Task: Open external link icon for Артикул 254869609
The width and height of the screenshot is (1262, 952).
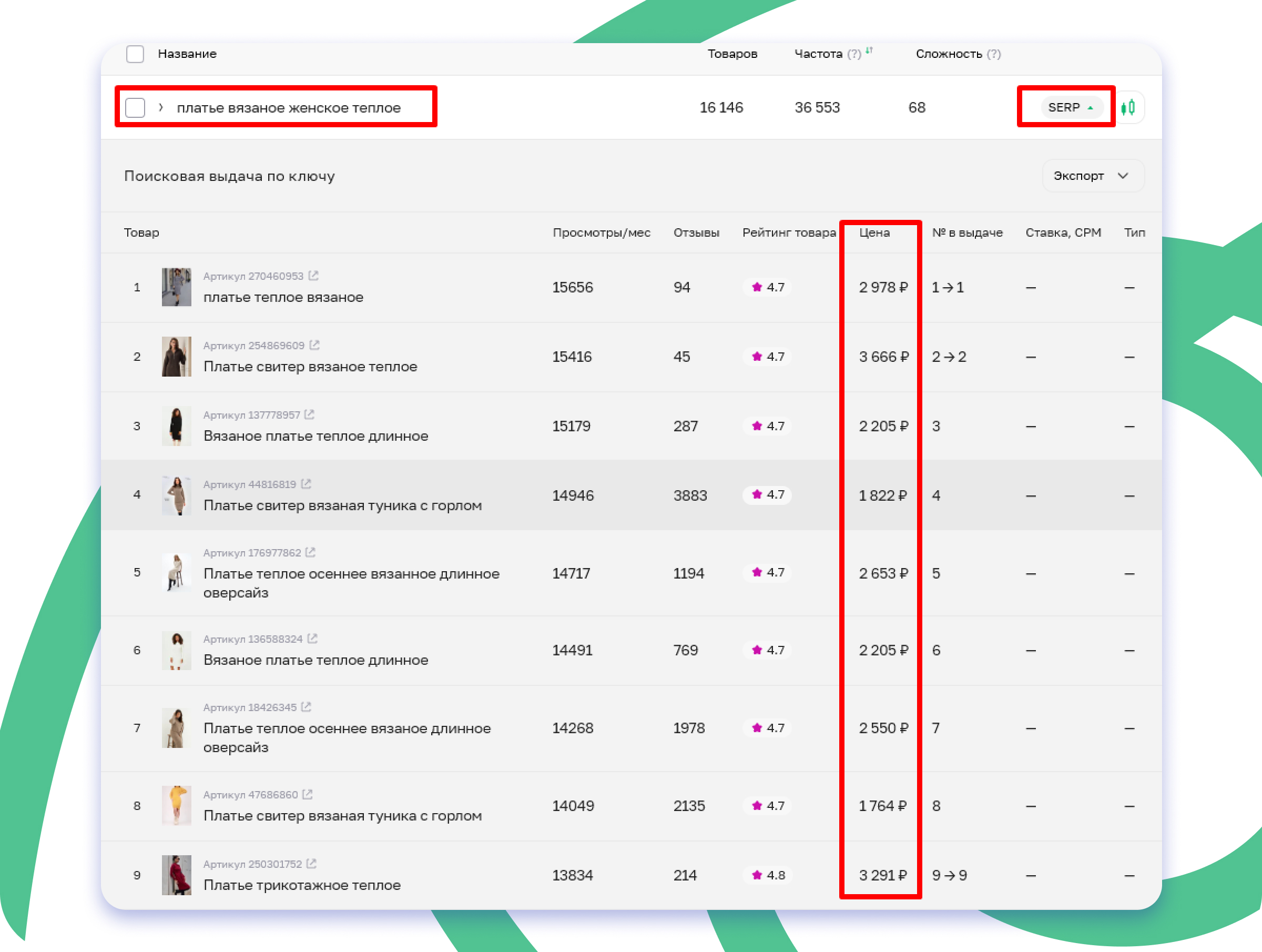Action: [x=314, y=346]
